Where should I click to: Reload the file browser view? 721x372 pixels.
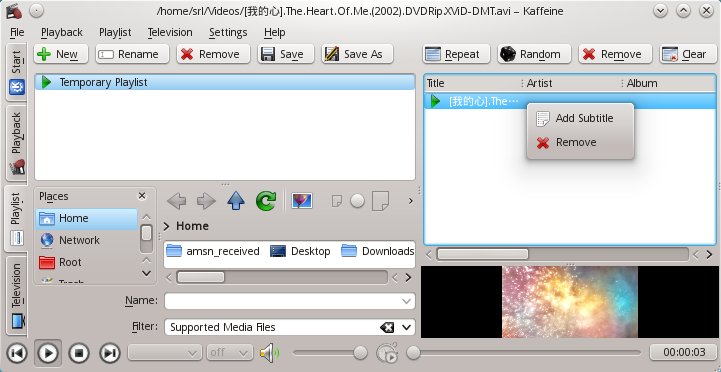[x=266, y=201]
